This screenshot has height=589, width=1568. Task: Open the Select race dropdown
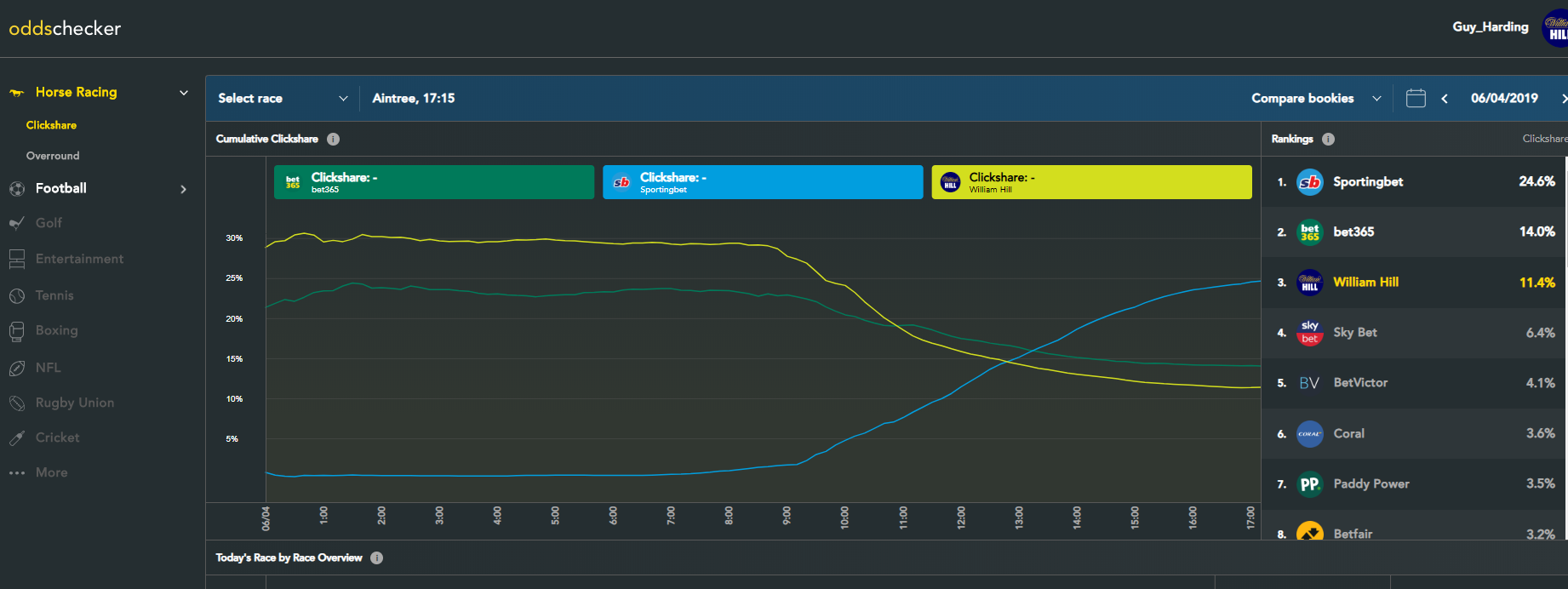[x=283, y=98]
